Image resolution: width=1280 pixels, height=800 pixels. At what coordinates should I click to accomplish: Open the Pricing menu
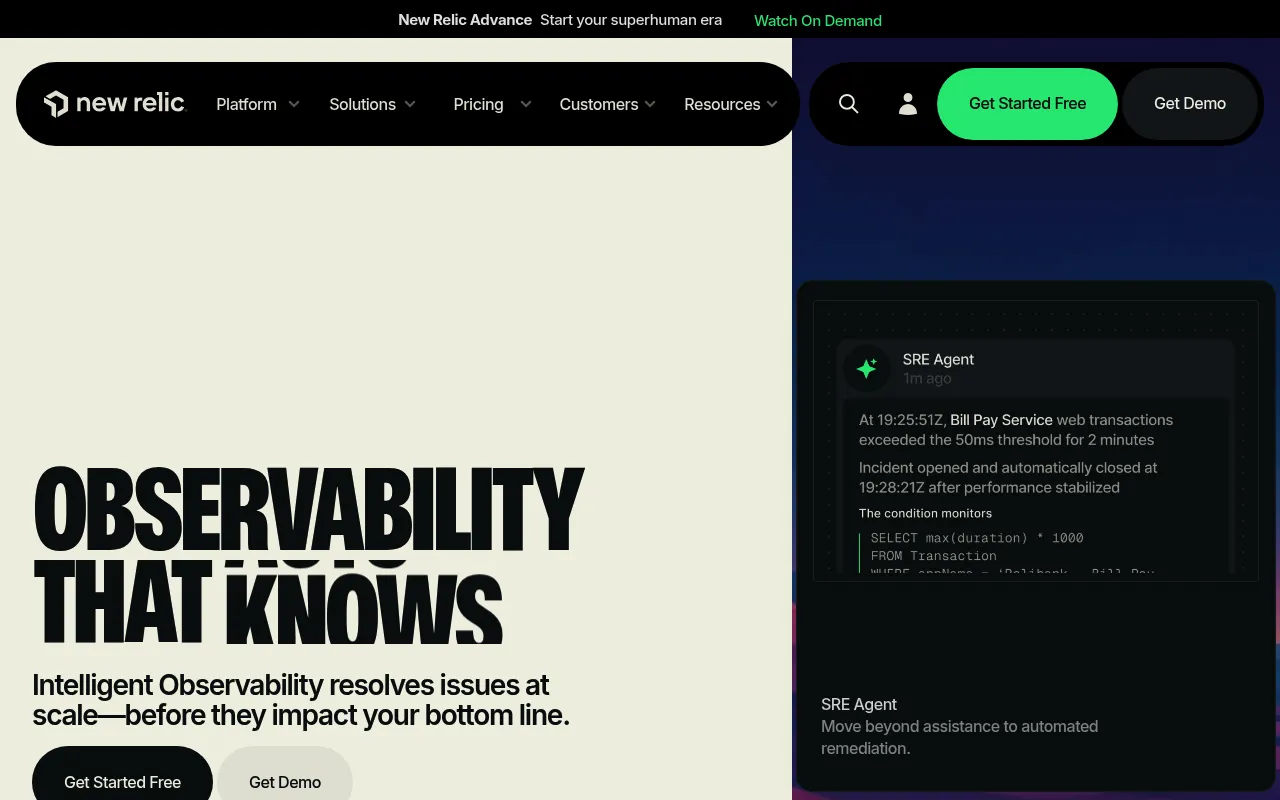coord(478,104)
